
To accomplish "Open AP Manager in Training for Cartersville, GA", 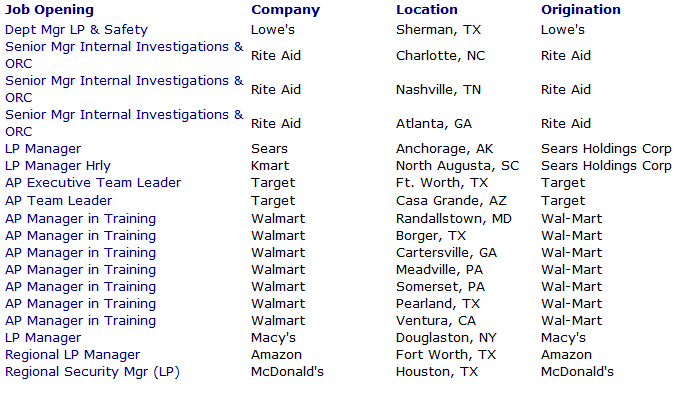I will click(80, 253).
